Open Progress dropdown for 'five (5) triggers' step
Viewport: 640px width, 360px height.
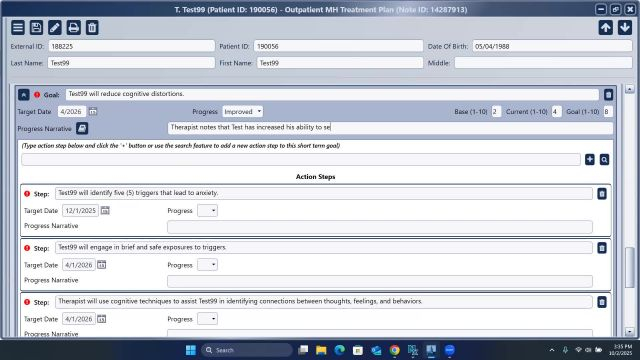click(207, 211)
